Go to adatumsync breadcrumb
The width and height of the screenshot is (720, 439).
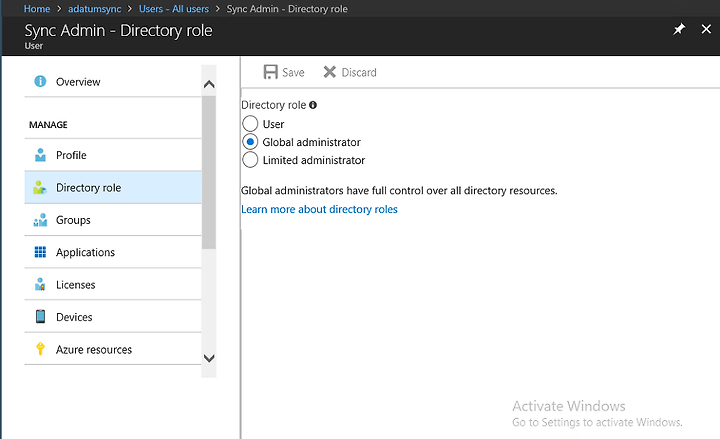pyautogui.click(x=95, y=9)
